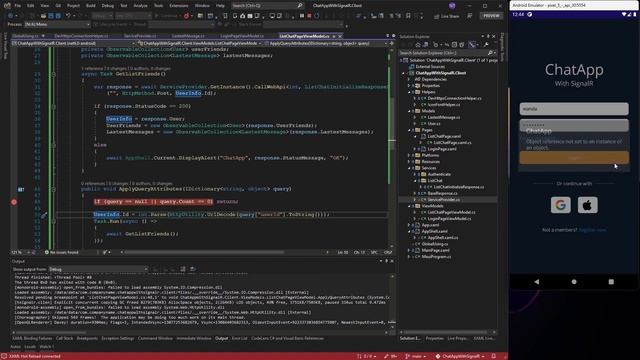Open the Git menu

click(58, 6)
